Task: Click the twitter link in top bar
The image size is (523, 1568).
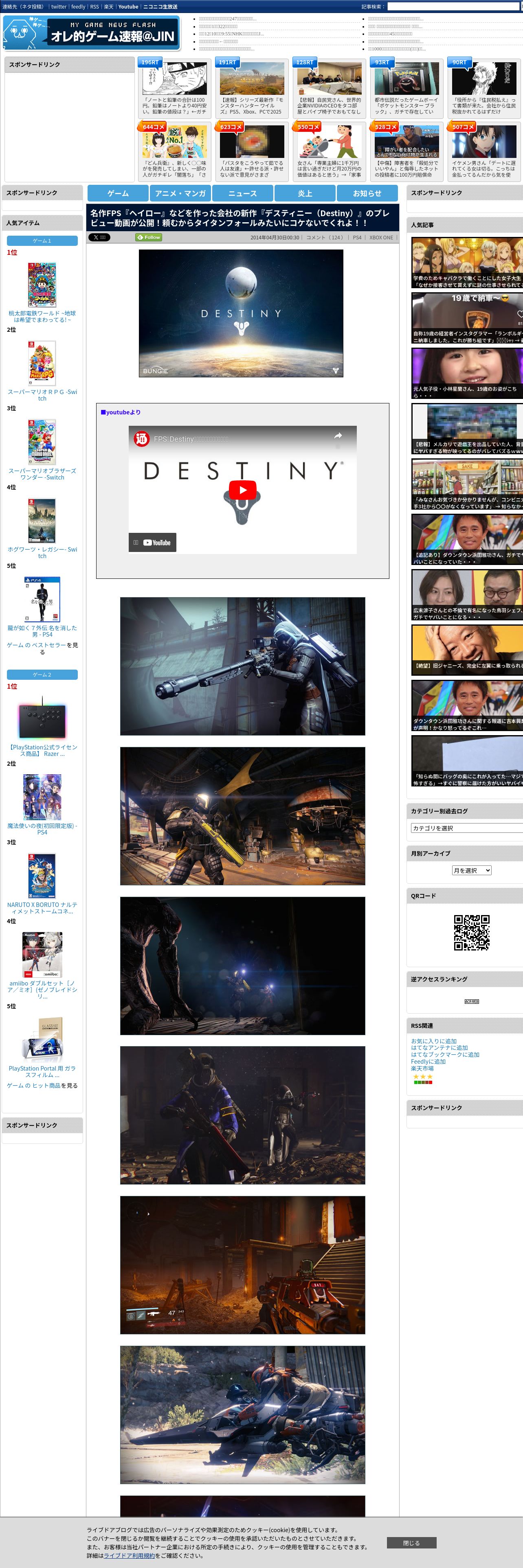Action: pos(58,7)
